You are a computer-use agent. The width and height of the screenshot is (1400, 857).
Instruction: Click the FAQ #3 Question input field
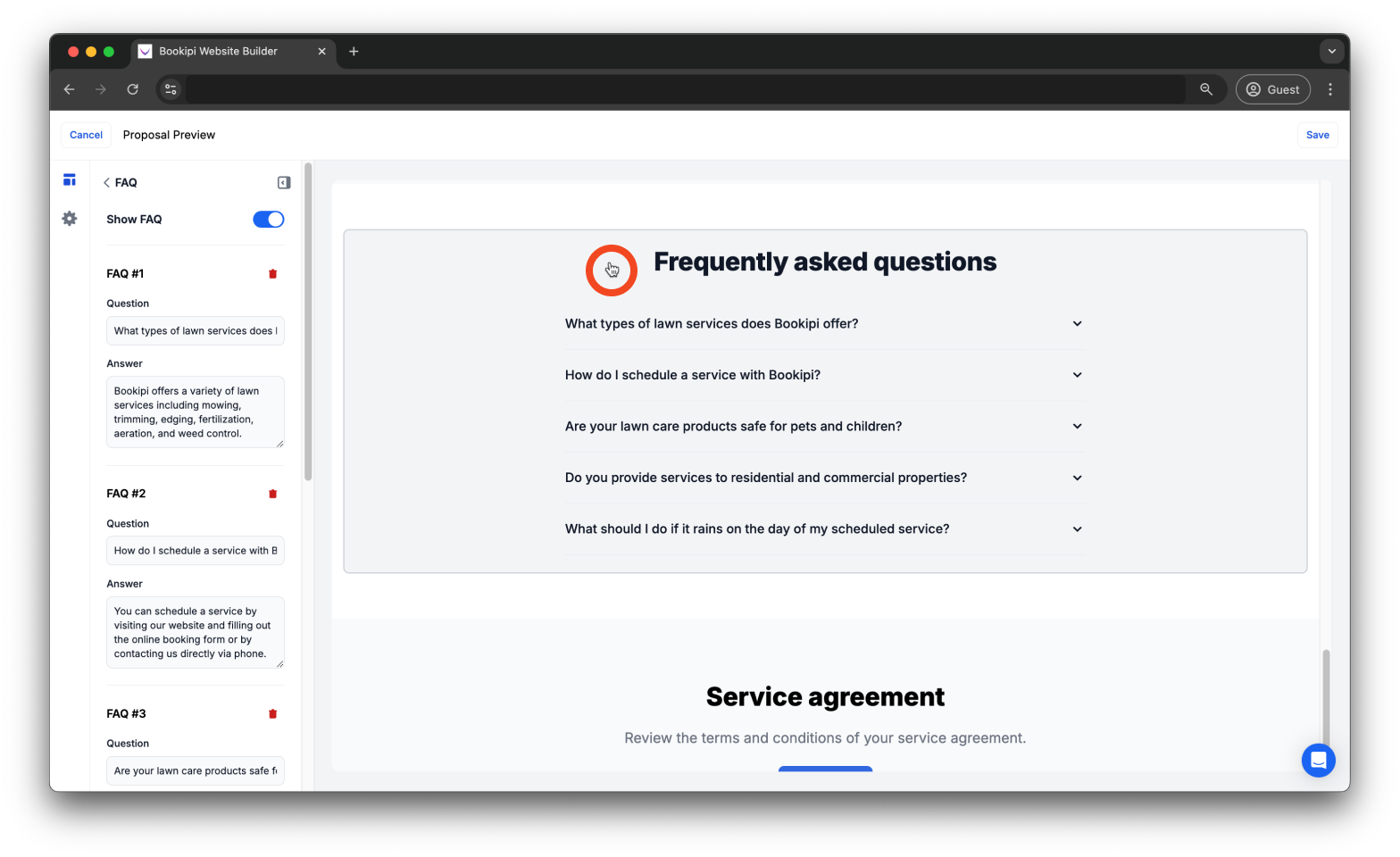point(196,770)
